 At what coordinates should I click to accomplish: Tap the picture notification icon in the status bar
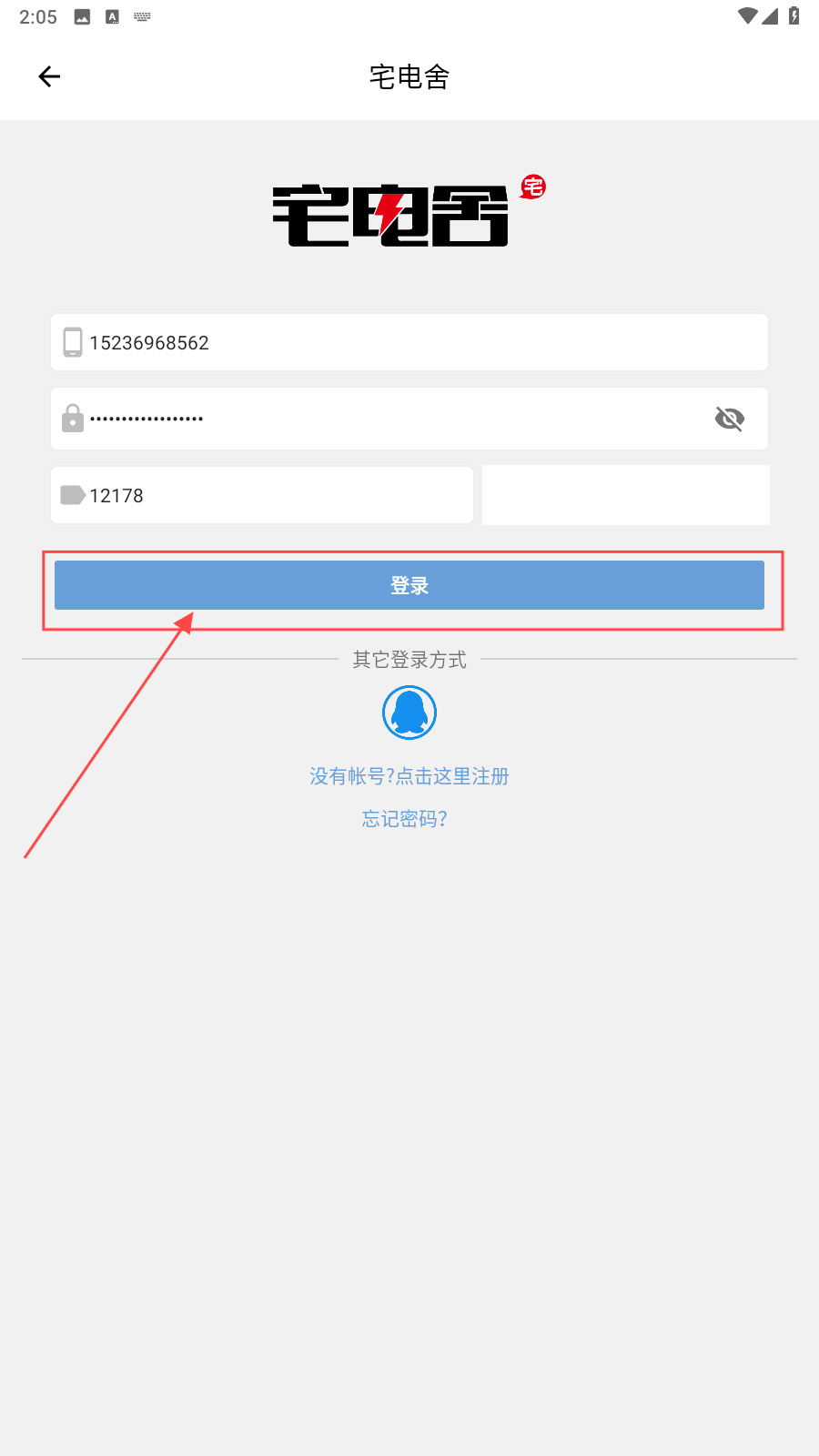coord(82,16)
